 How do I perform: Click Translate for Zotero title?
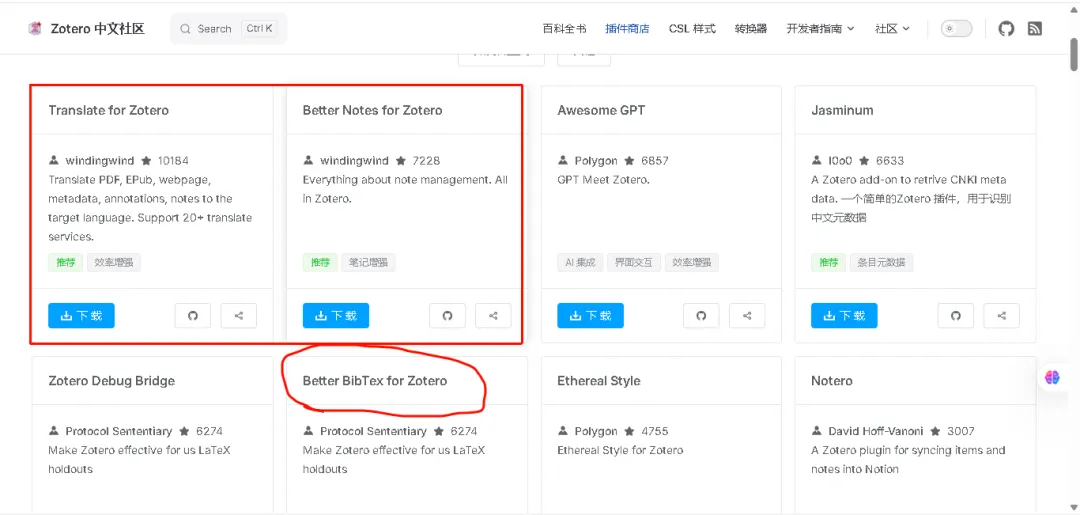(108, 110)
